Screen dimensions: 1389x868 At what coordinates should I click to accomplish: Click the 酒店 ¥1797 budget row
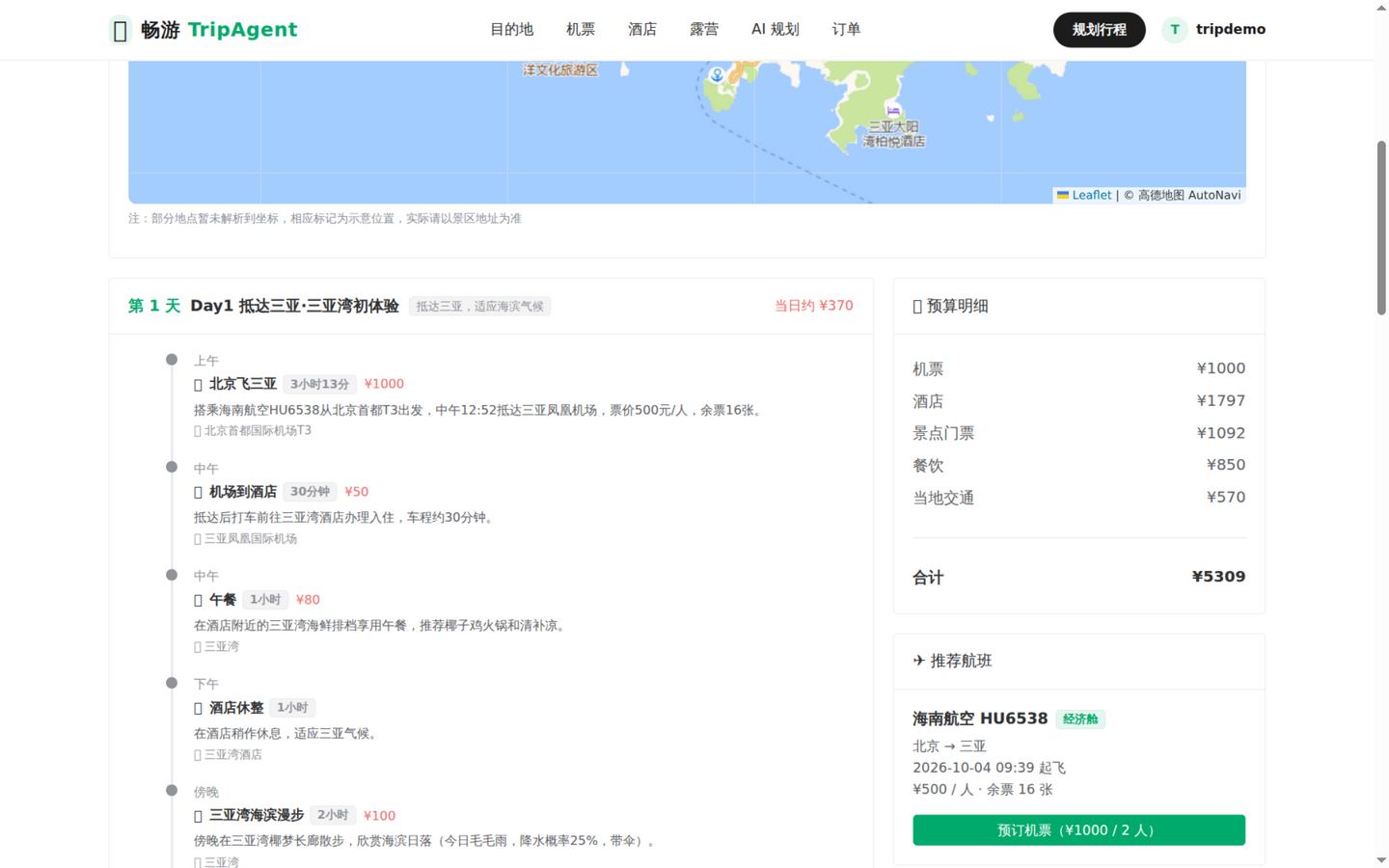click(1078, 401)
